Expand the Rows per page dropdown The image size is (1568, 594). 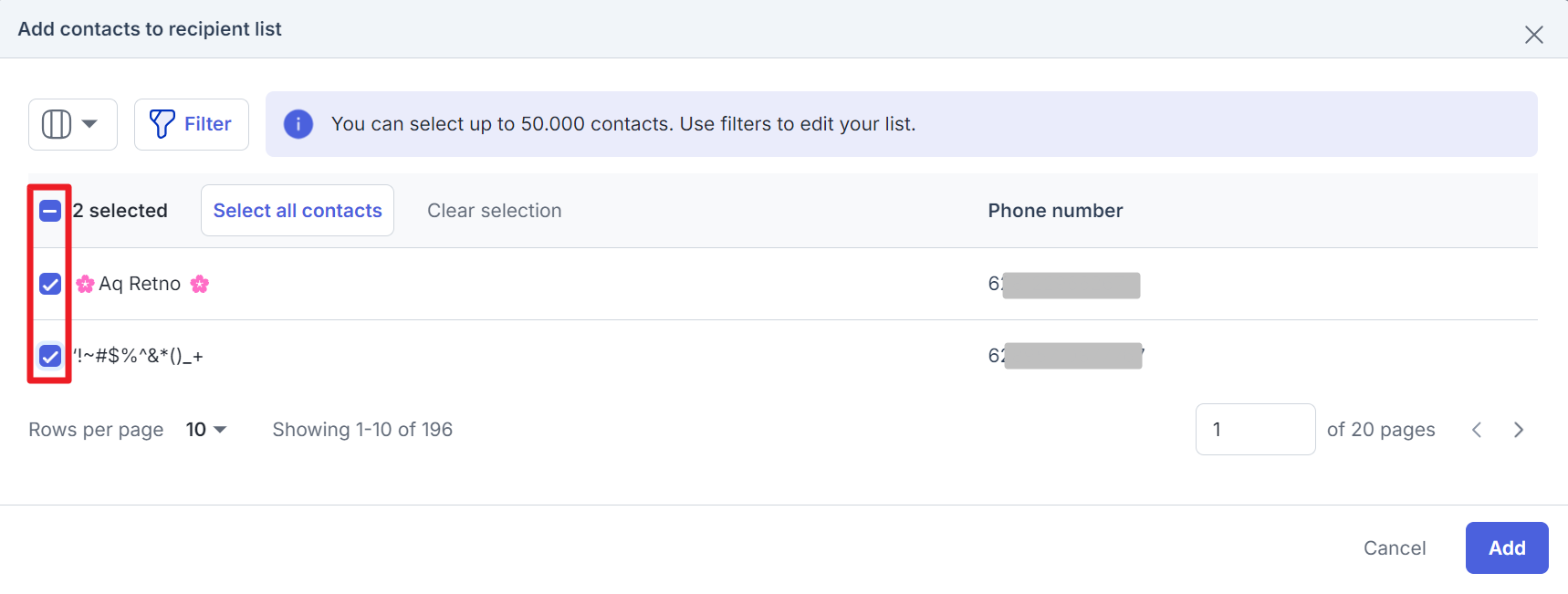click(x=206, y=430)
